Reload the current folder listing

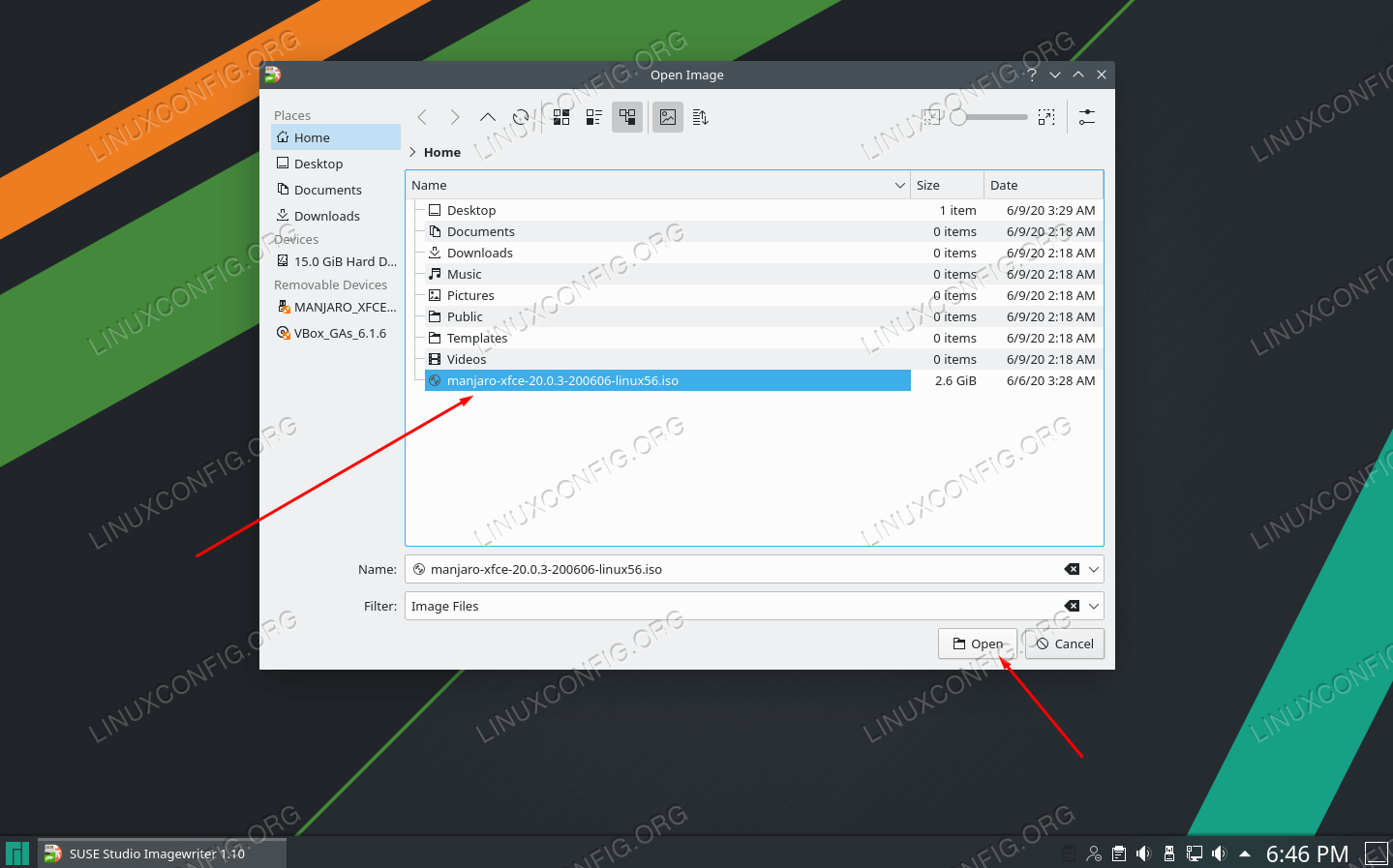(x=521, y=117)
